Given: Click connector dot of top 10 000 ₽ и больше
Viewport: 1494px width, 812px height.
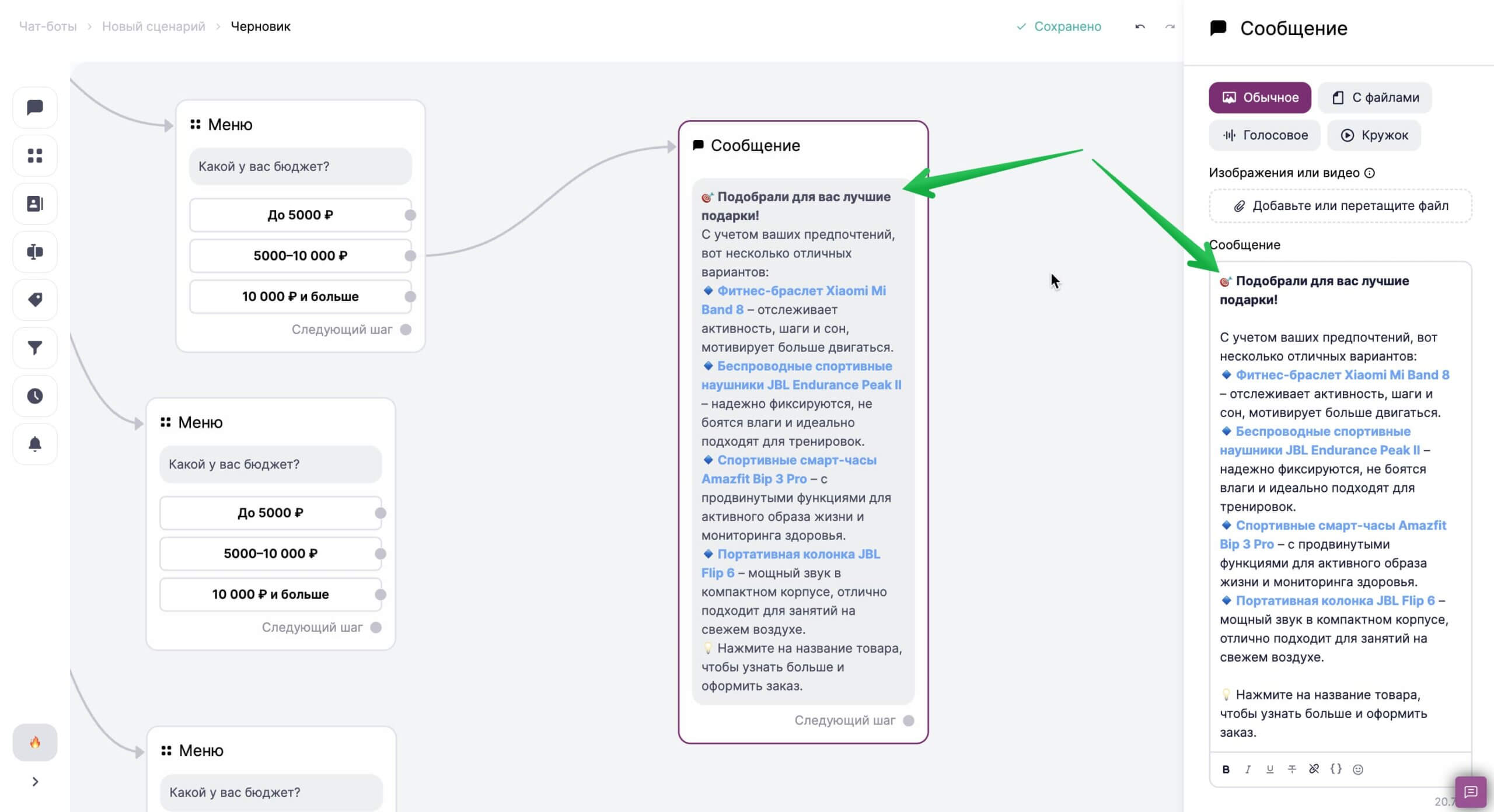Looking at the screenshot, I should (410, 296).
